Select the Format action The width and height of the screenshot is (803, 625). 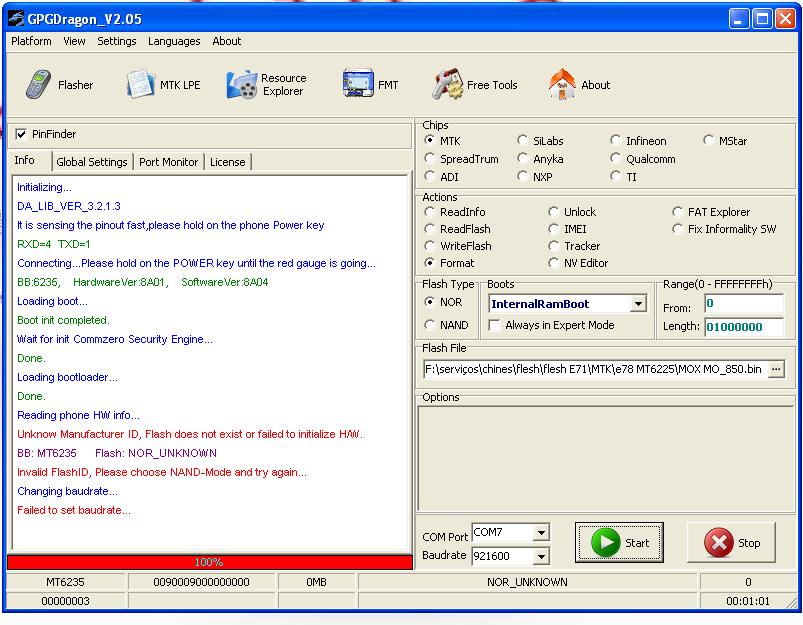pyautogui.click(x=430, y=263)
